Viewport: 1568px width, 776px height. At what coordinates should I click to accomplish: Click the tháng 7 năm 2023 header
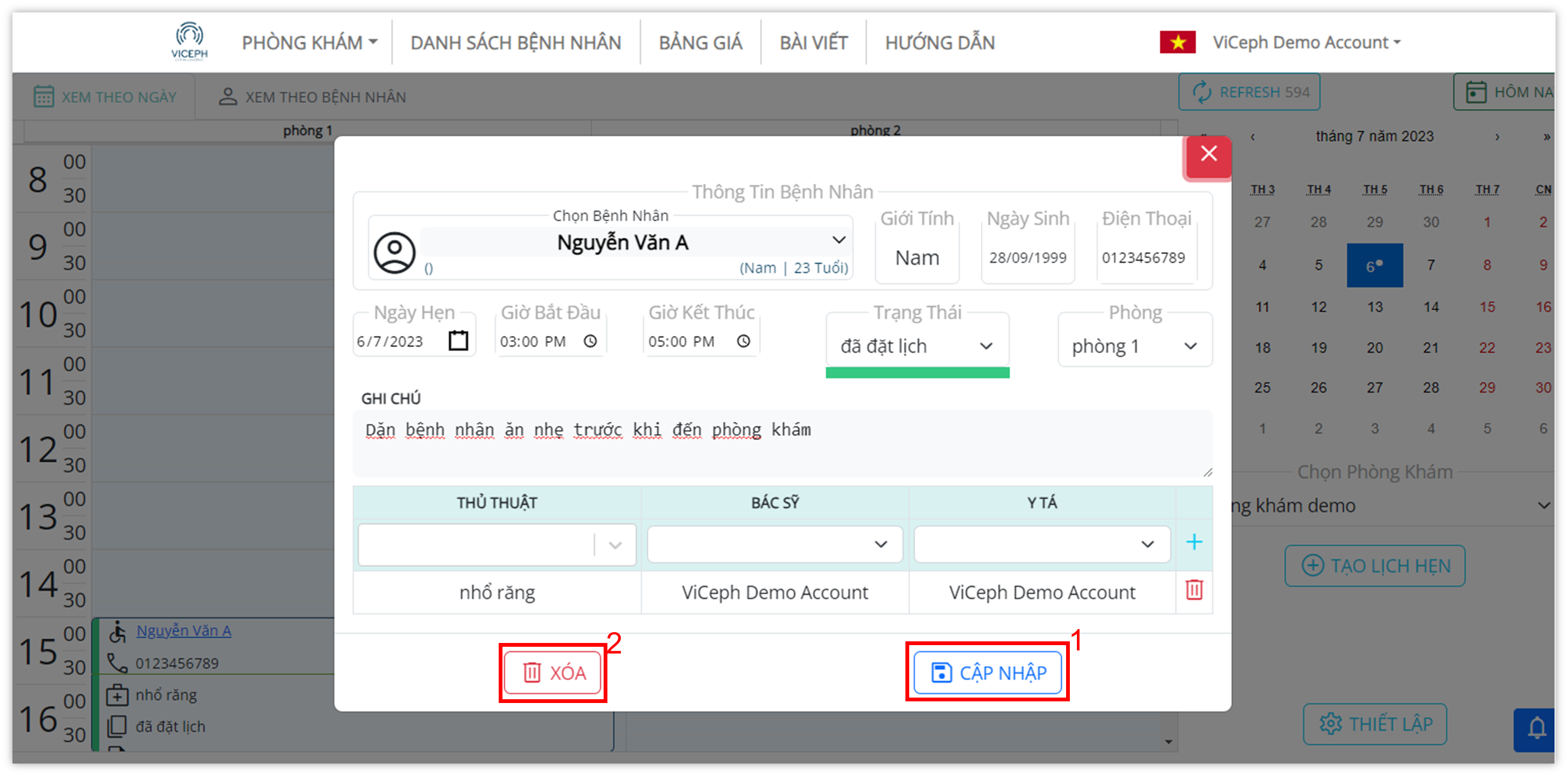pyautogui.click(x=1374, y=136)
